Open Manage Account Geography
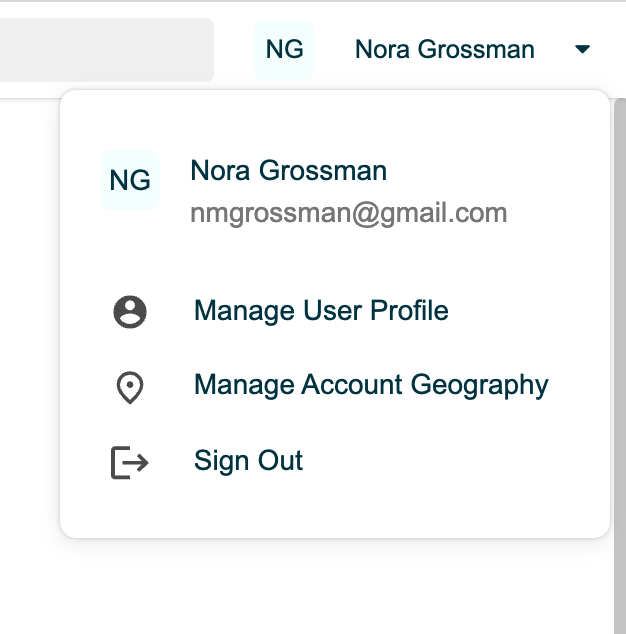The image size is (626, 634). tap(371, 385)
